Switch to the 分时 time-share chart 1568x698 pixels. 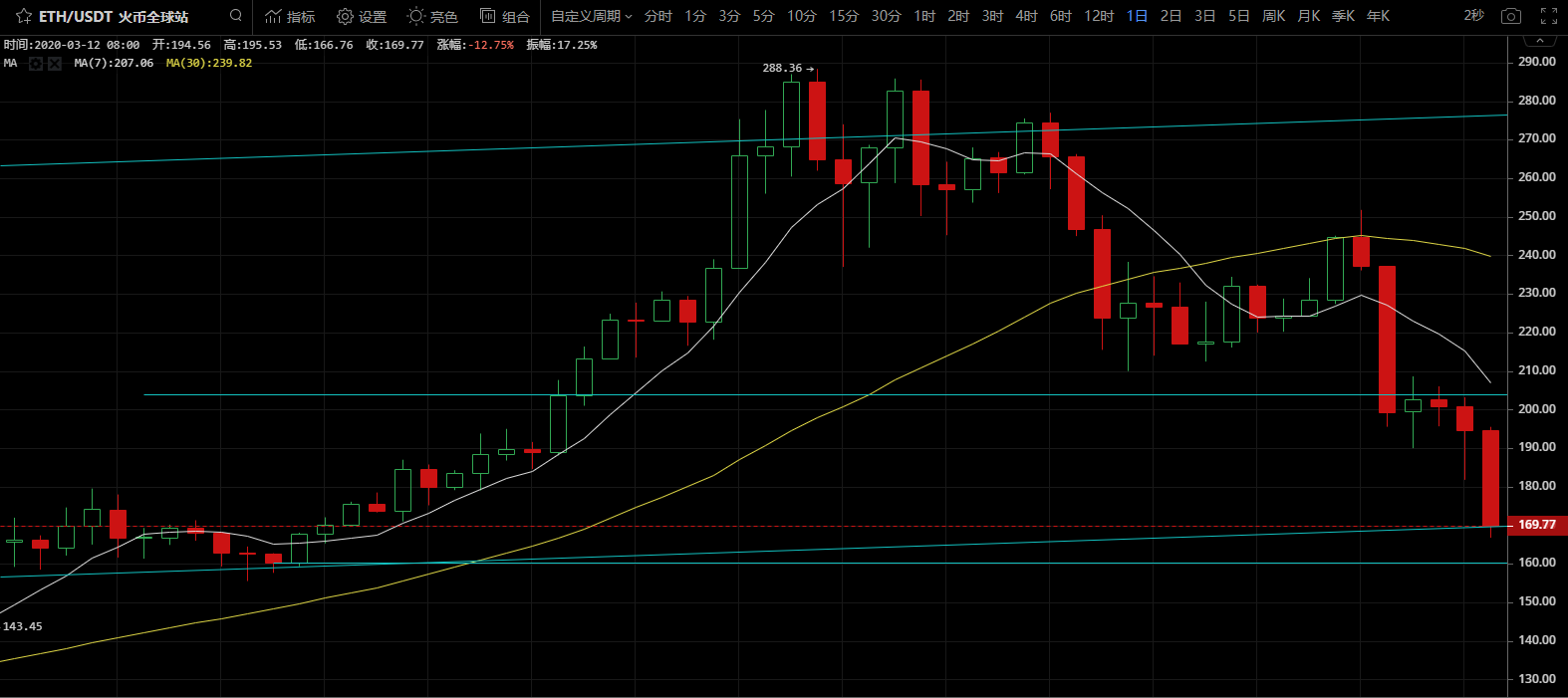click(657, 16)
